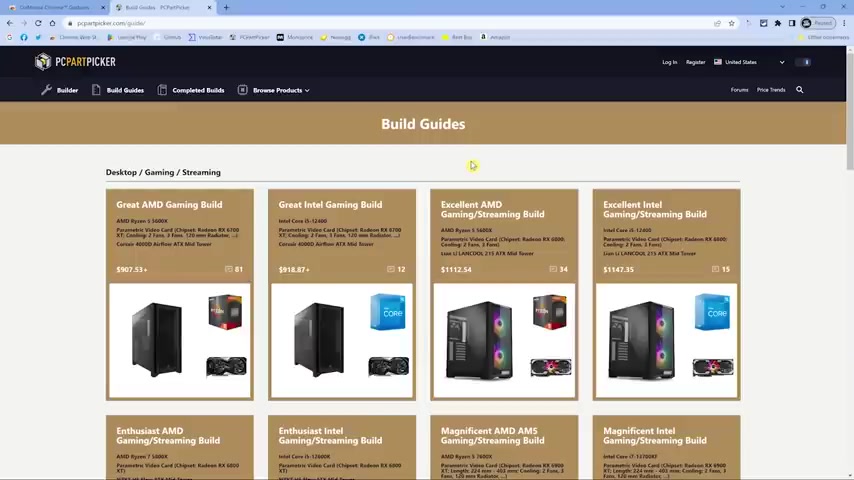Open the Facebook bookmark
854x480 pixels.
pos(24,37)
